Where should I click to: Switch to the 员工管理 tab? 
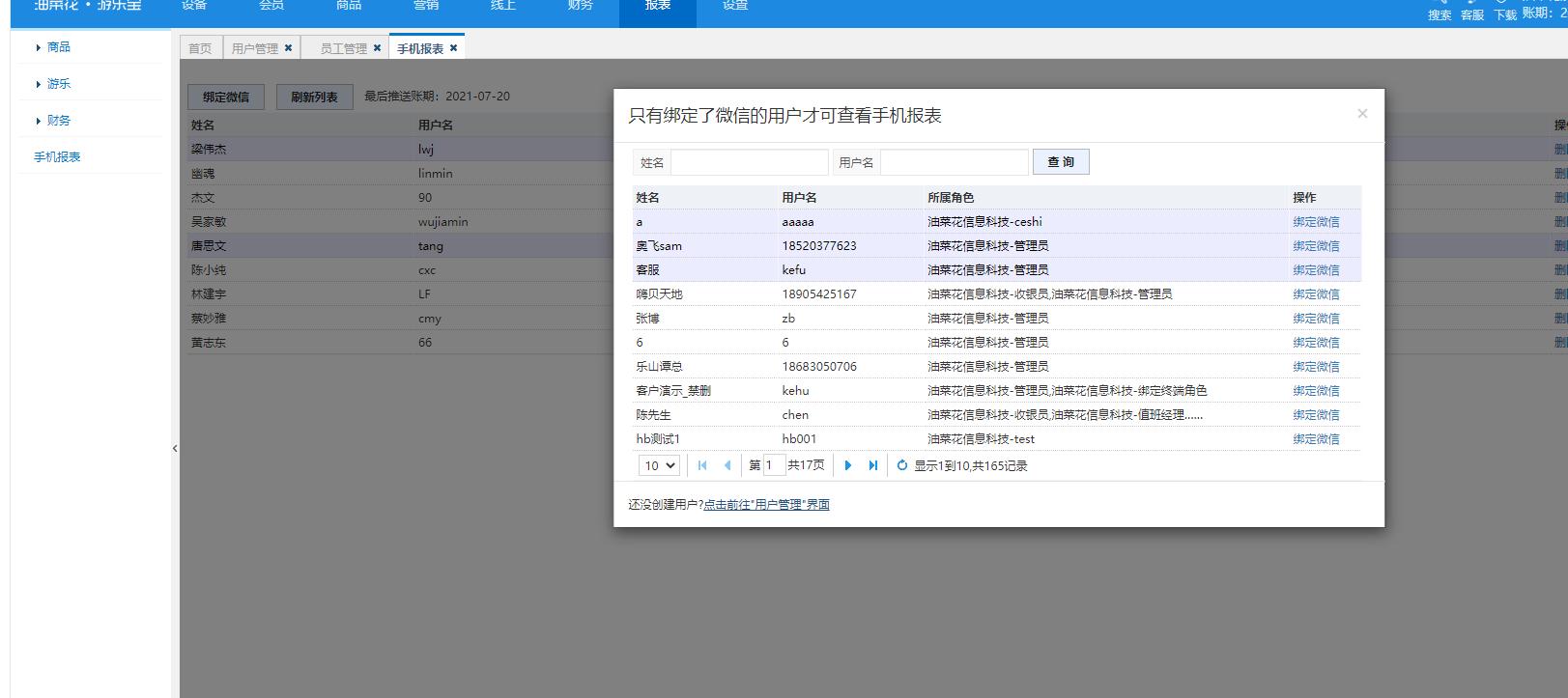(343, 47)
